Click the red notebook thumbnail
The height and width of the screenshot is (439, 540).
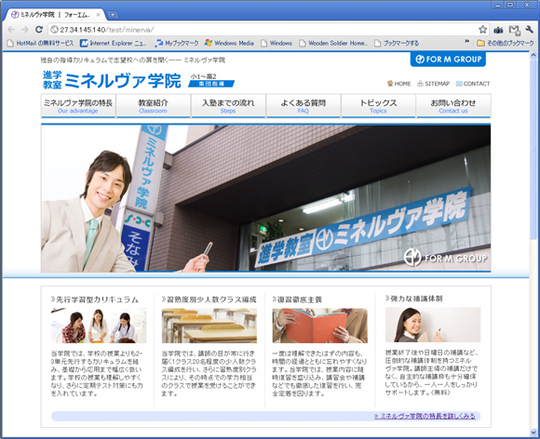(320, 326)
